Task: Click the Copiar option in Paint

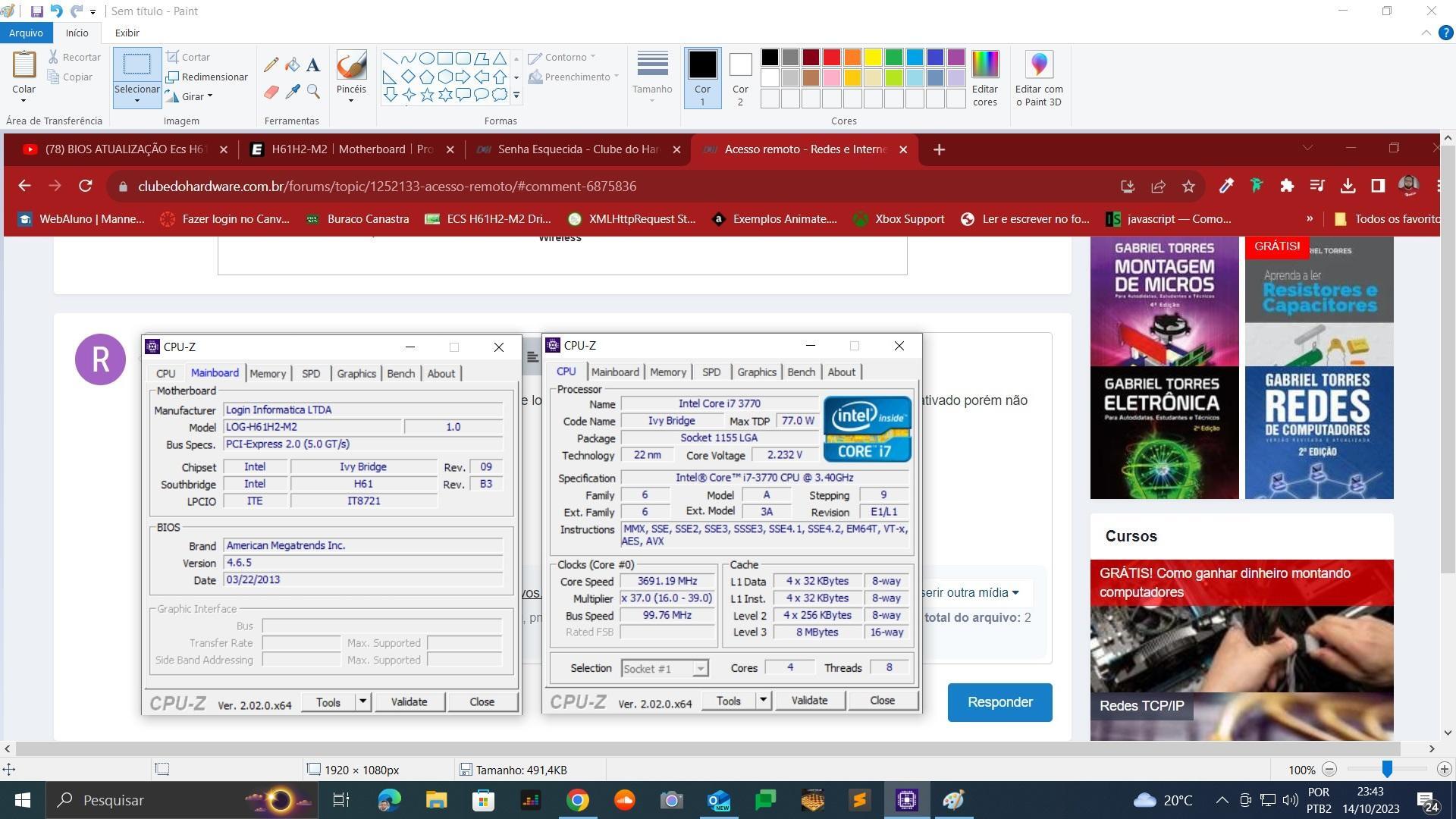Action: (70, 77)
